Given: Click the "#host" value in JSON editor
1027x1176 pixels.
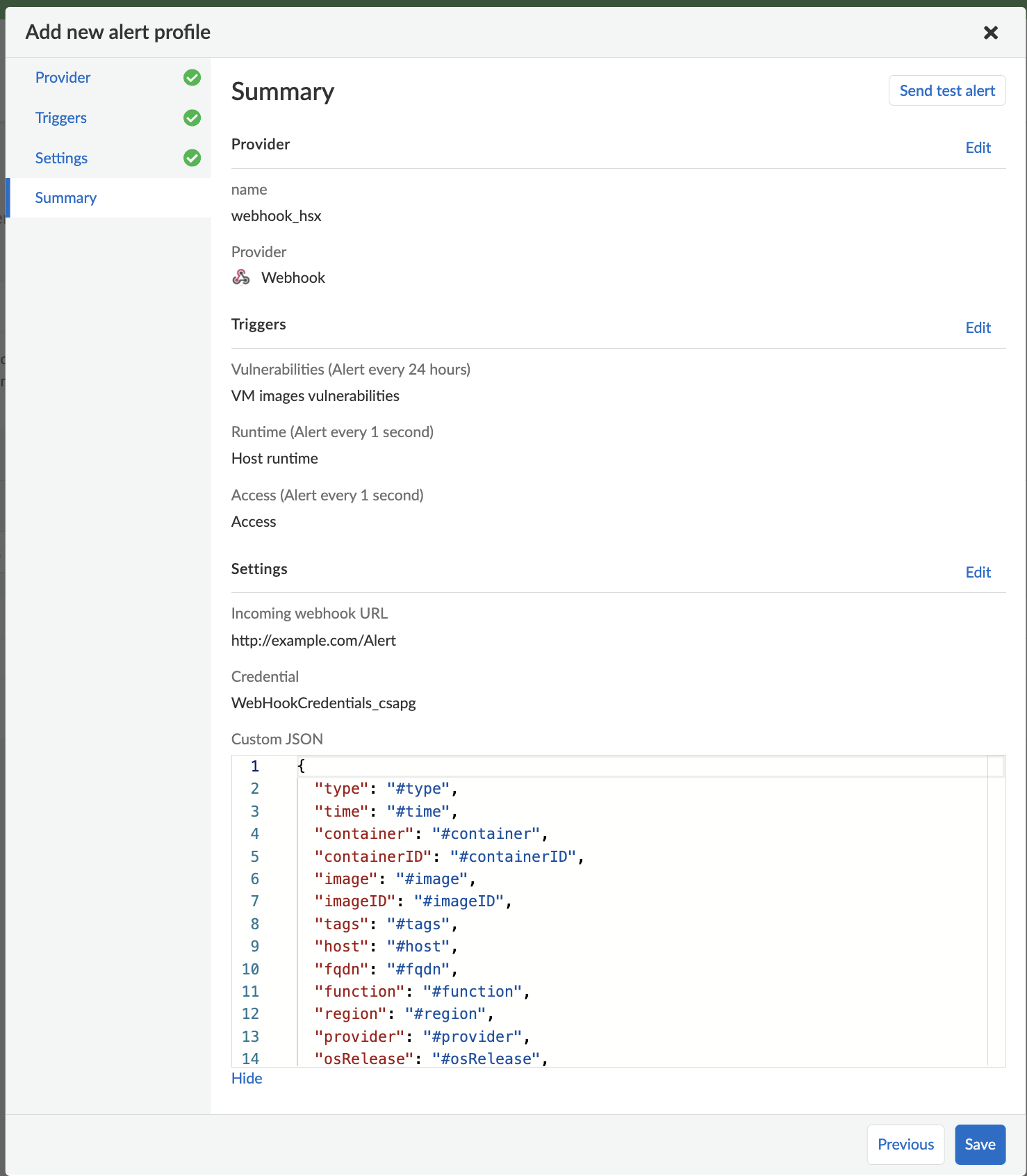Looking at the screenshot, I should pyautogui.click(x=418, y=946).
